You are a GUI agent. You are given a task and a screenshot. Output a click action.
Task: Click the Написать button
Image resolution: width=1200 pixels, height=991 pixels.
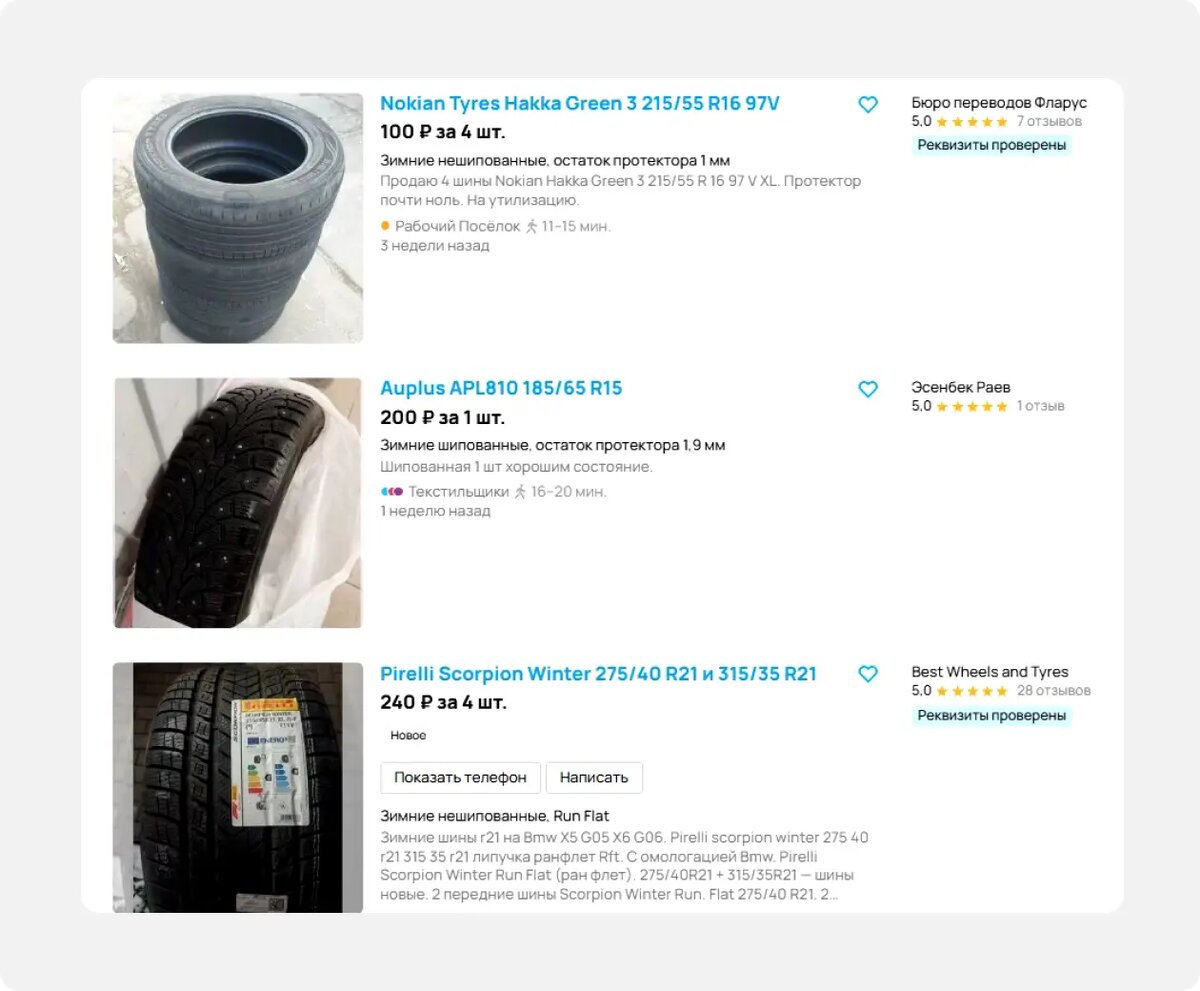pyautogui.click(x=594, y=777)
